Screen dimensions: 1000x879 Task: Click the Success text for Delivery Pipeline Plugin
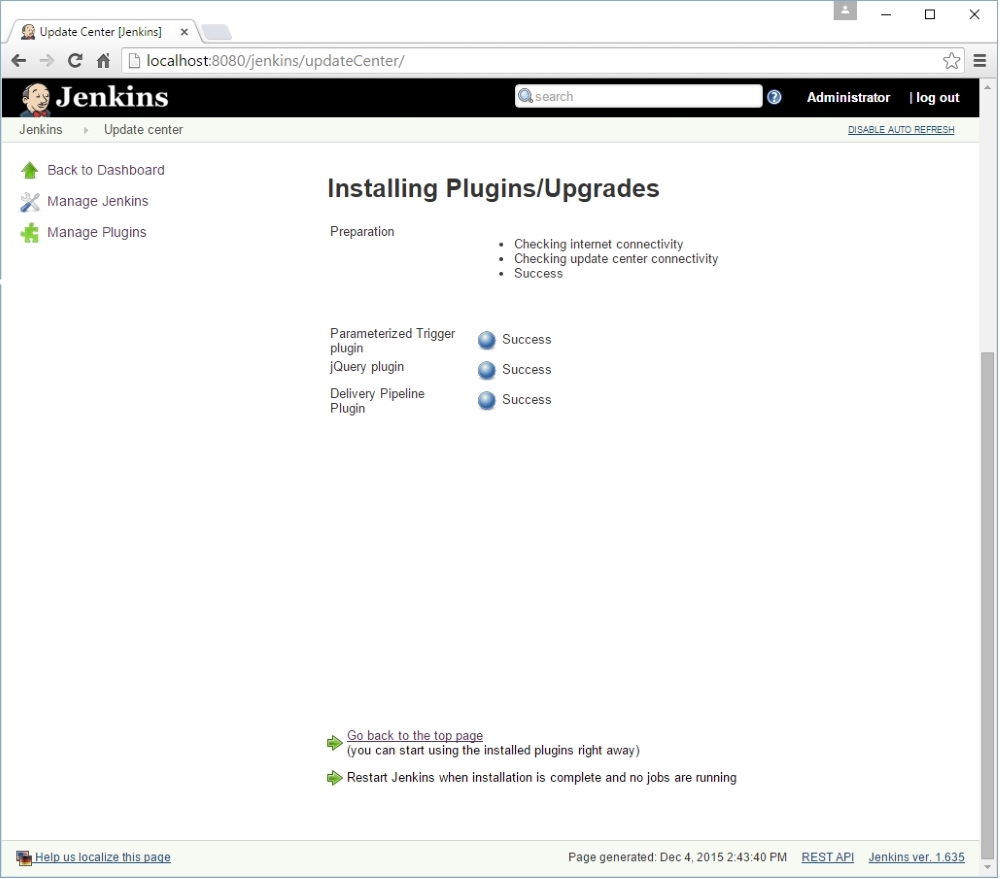(x=527, y=399)
